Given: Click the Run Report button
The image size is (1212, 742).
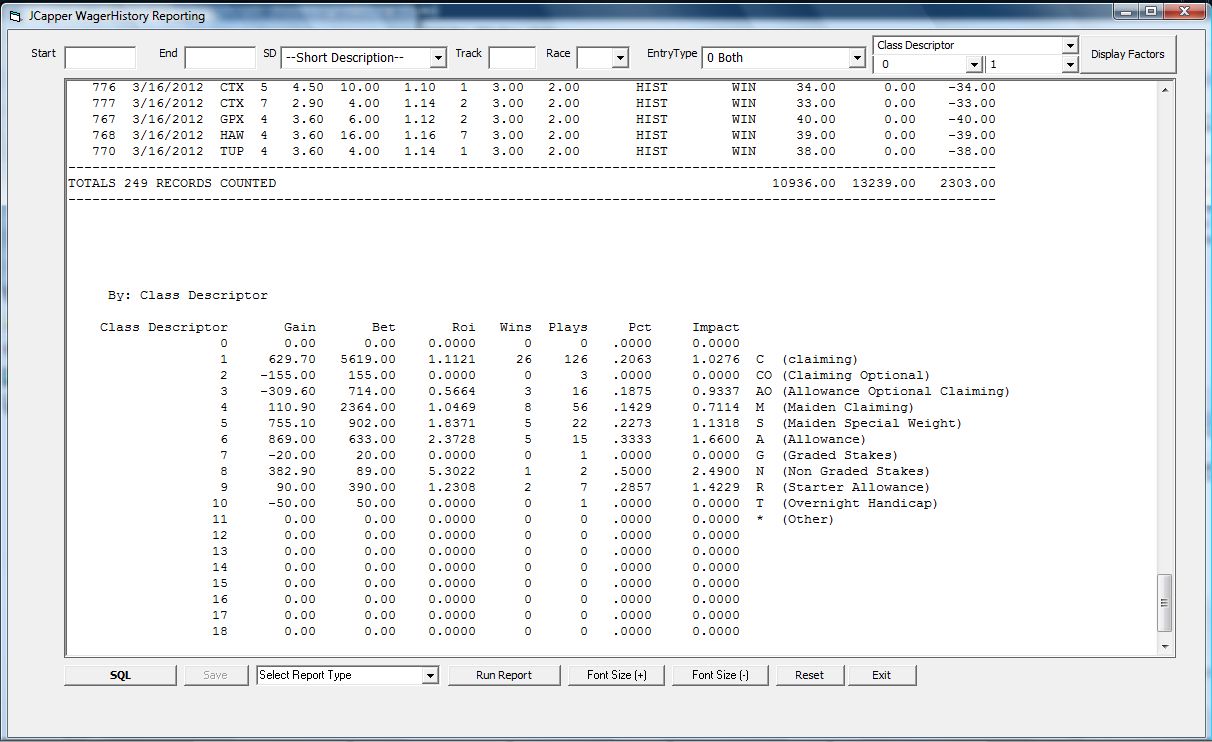Looking at the screenshot, I should tap(504, 675).
